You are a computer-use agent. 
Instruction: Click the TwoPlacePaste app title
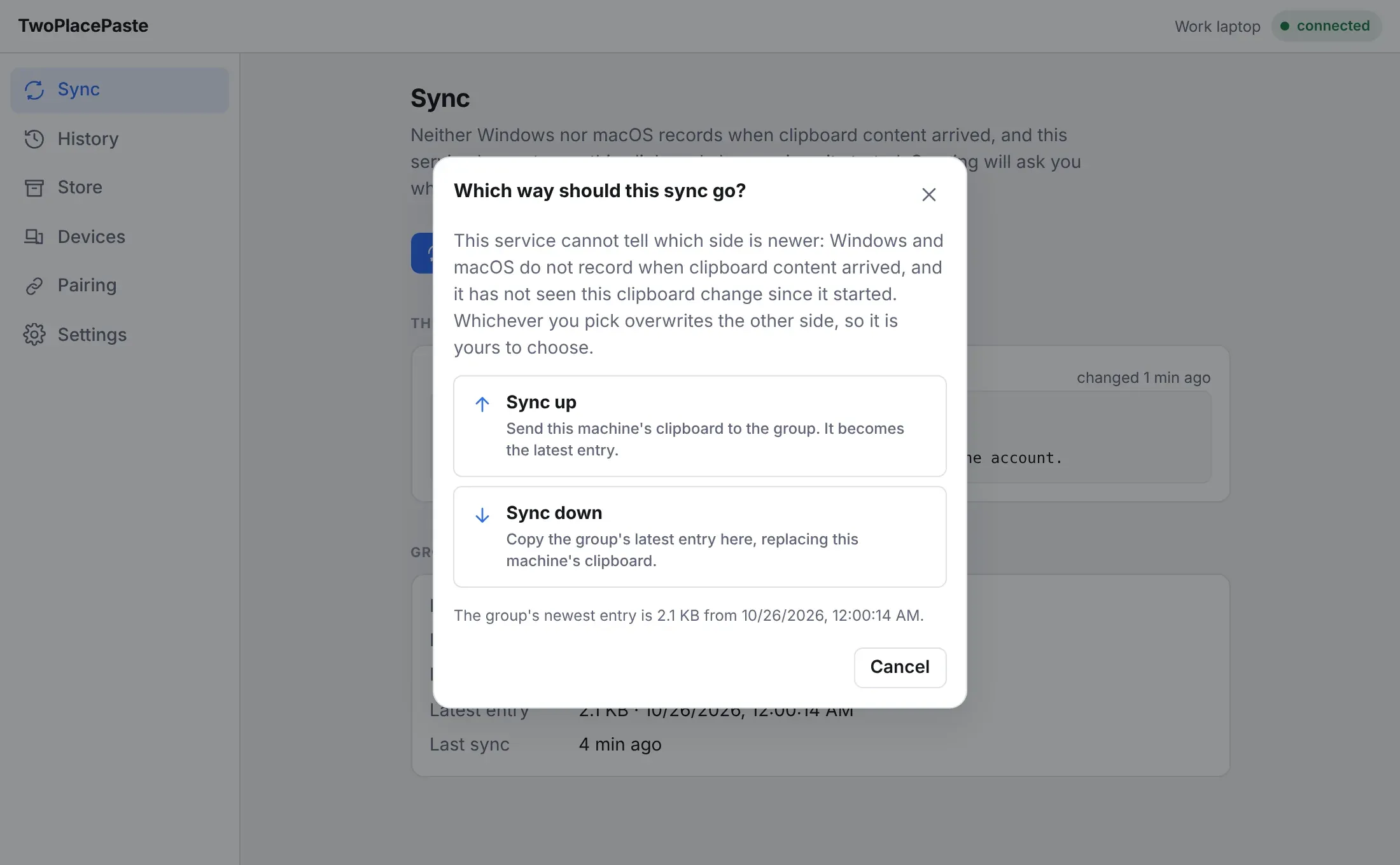pyautogui.click(x=83, y=25)
